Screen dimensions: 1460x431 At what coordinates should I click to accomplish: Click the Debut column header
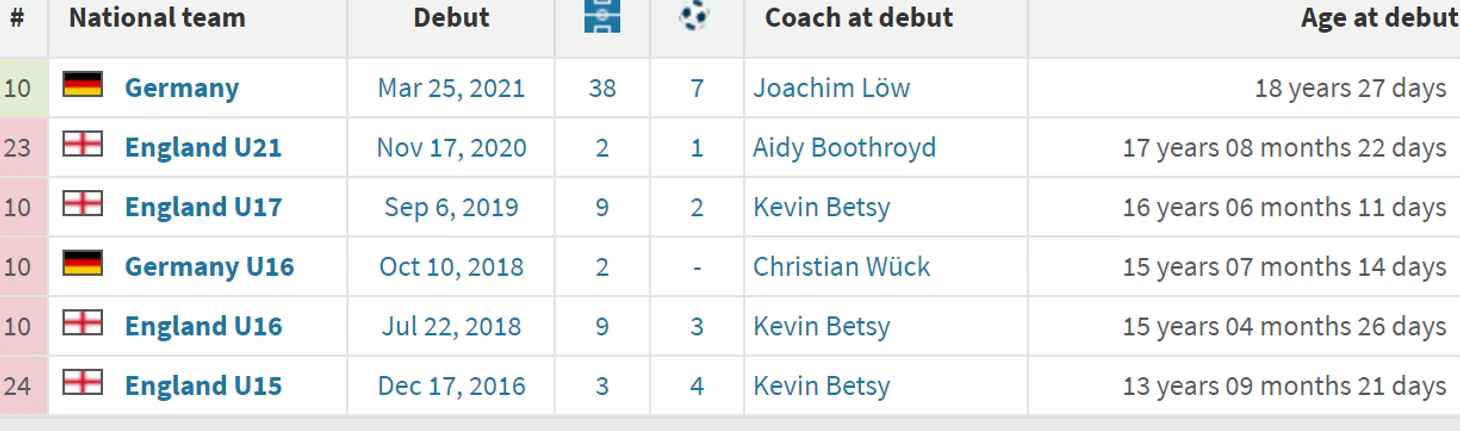pyautogui.click(x=451, y=18)
